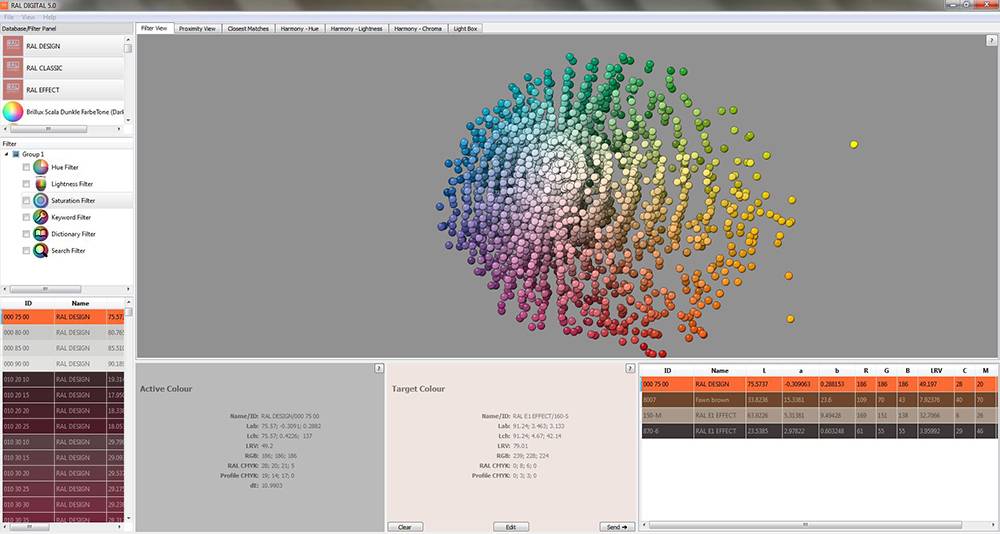The image size is (1000, 534).
Task: Check the Search Filter checkbox
Action: (x=26, y=251)
